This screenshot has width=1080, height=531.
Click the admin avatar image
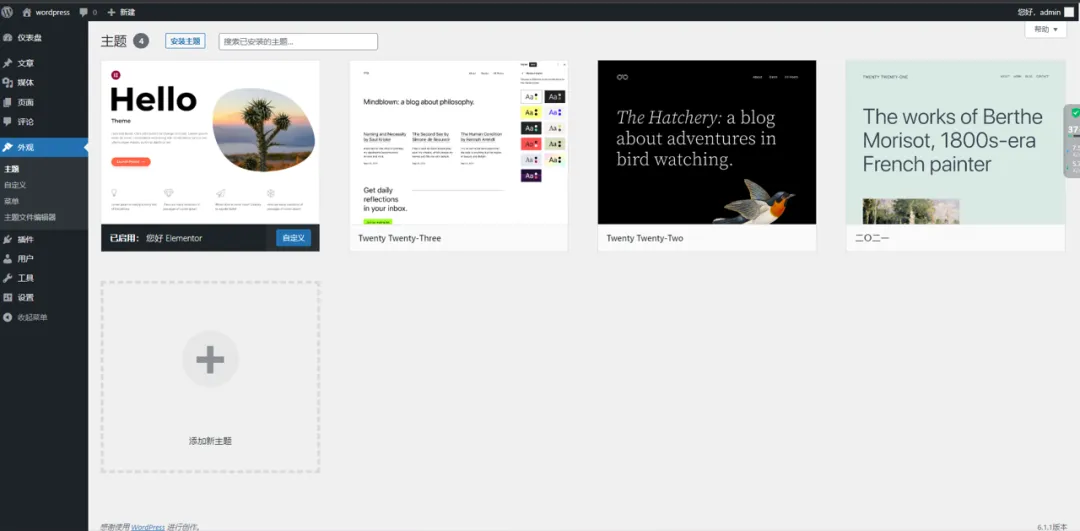(1069, 12)
